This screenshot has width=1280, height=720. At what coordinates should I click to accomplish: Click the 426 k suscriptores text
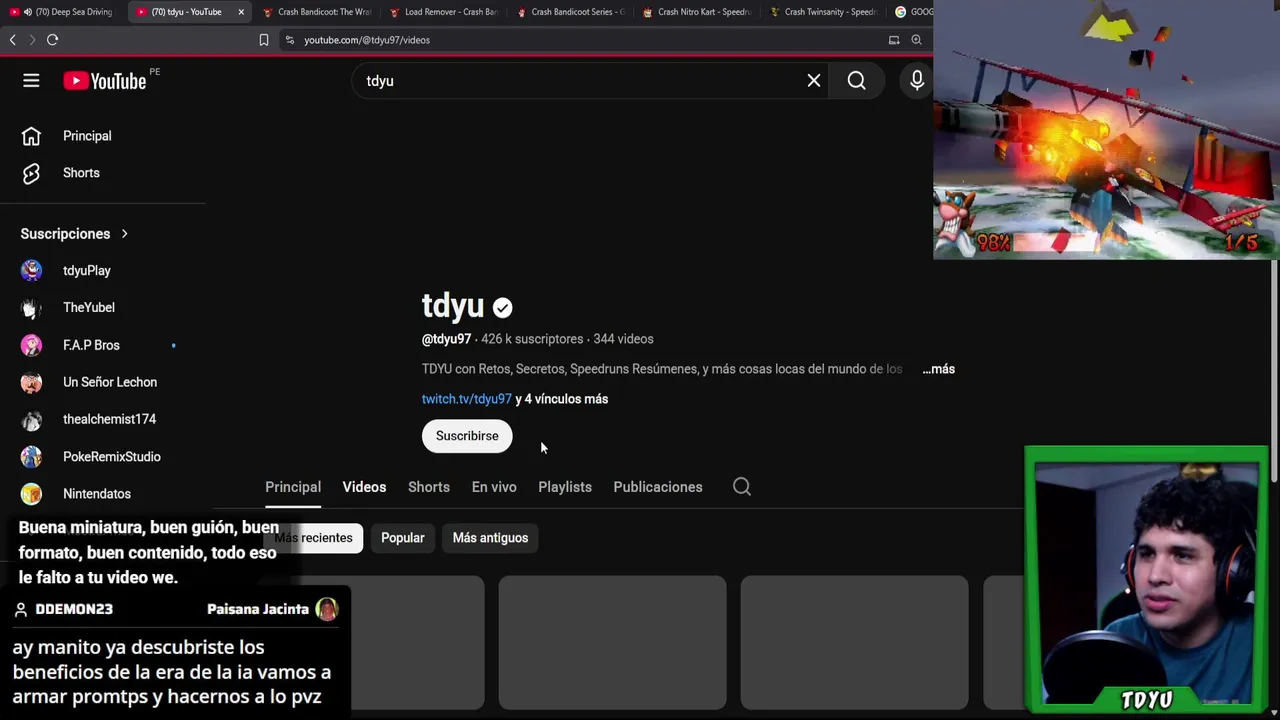coord(532,339)
